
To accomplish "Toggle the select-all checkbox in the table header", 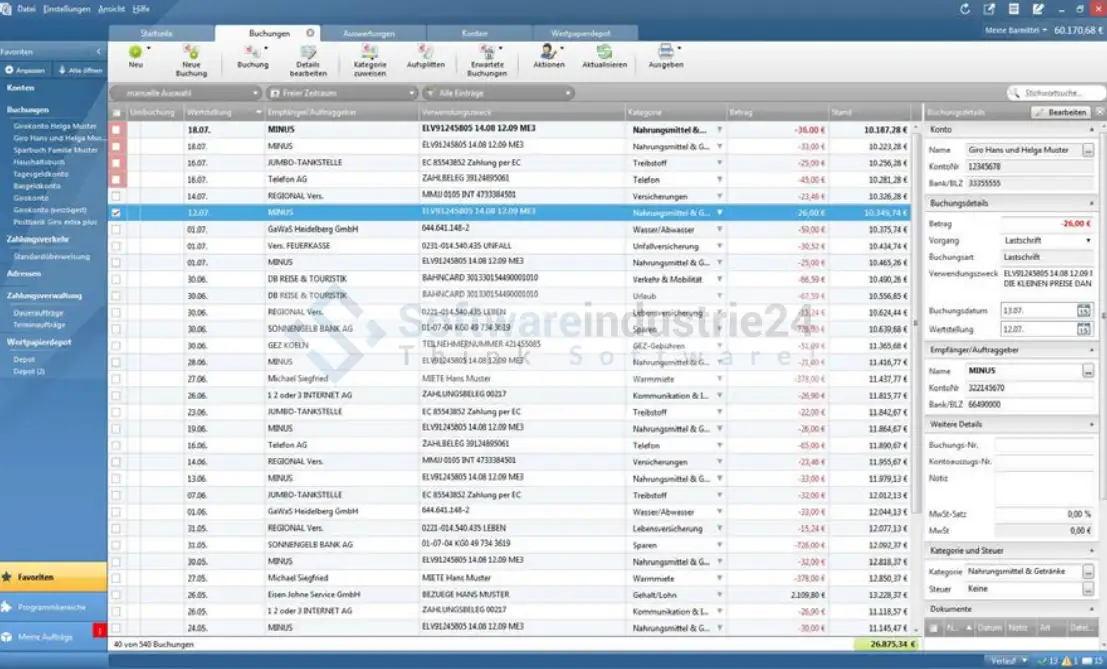I will pyautogui.click(x=116, y=112).
